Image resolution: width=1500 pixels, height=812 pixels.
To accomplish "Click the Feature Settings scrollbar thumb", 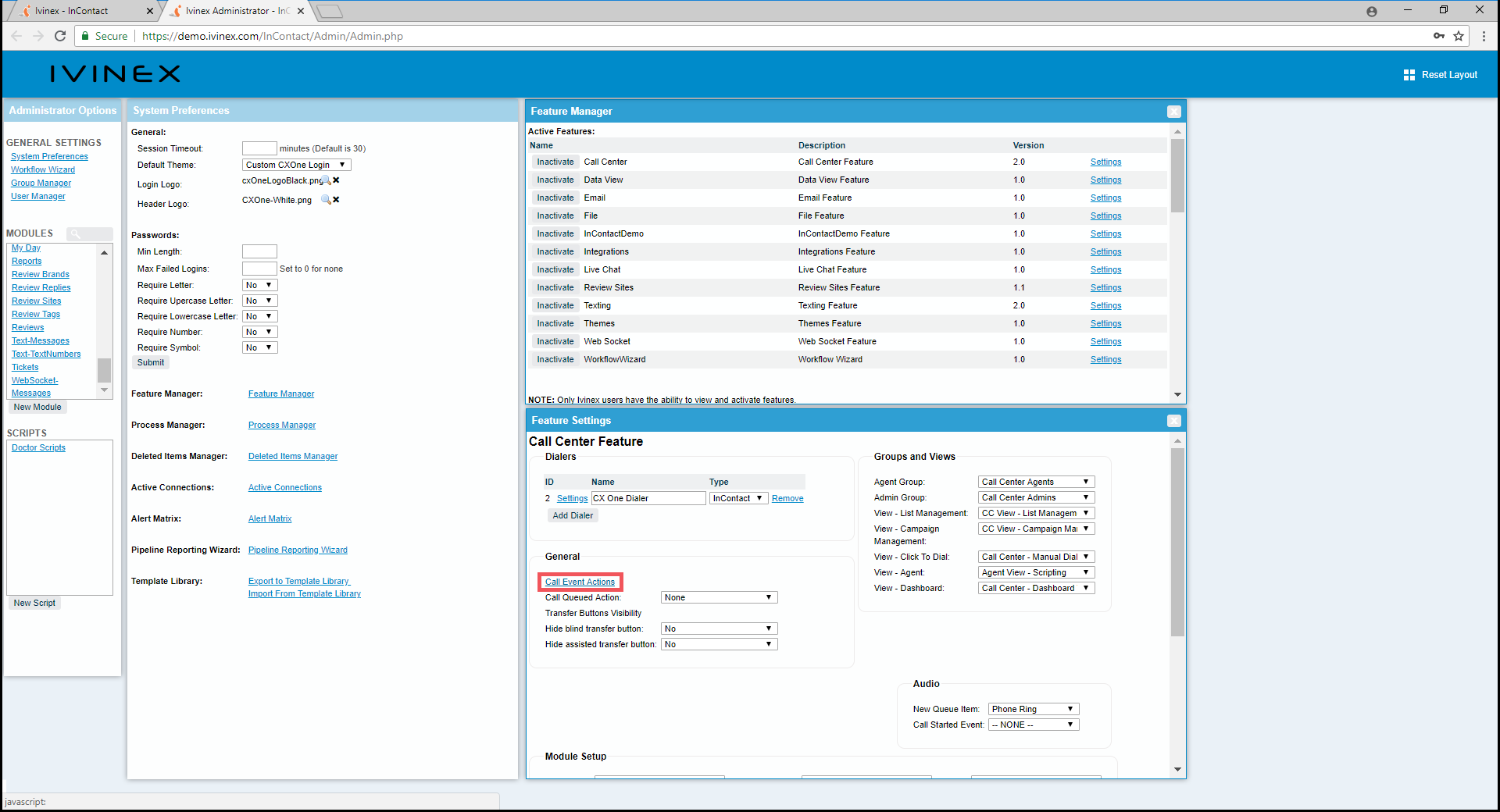I will [x=1177, y=542].
